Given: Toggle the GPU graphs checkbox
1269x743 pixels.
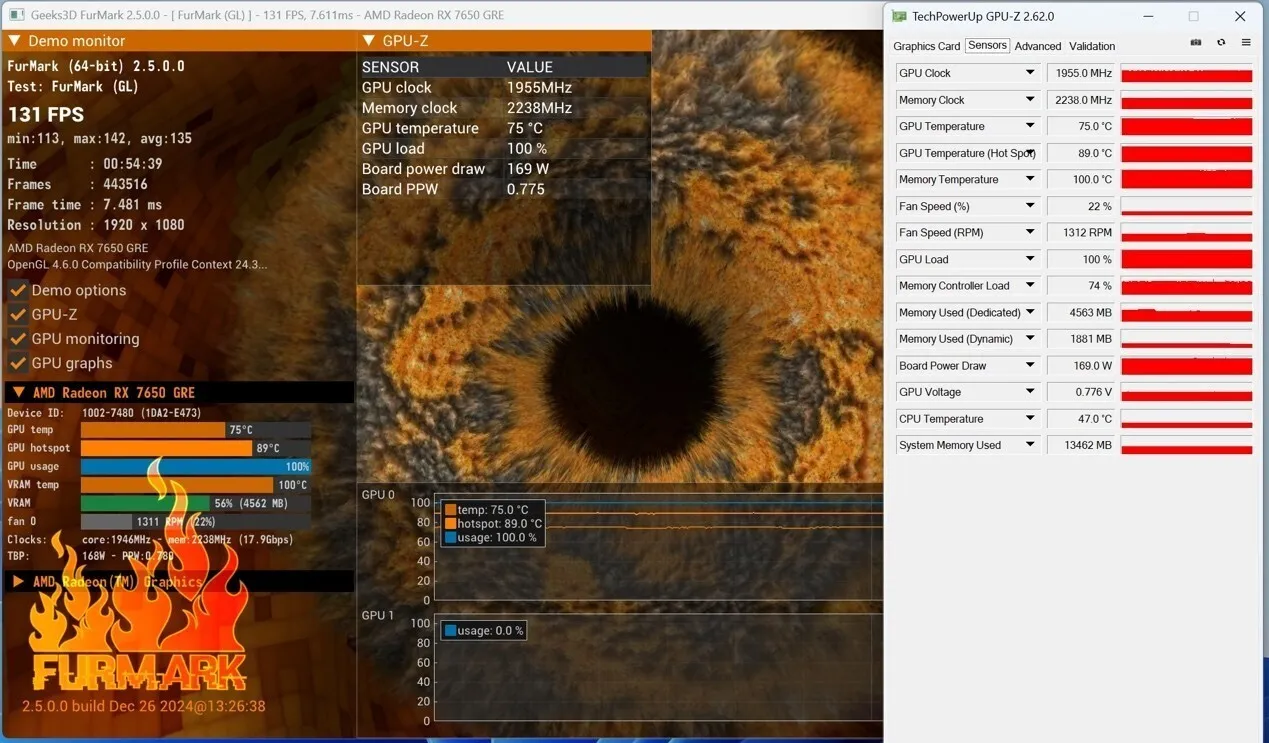Looking at the screenshot, I should point(17,363).
